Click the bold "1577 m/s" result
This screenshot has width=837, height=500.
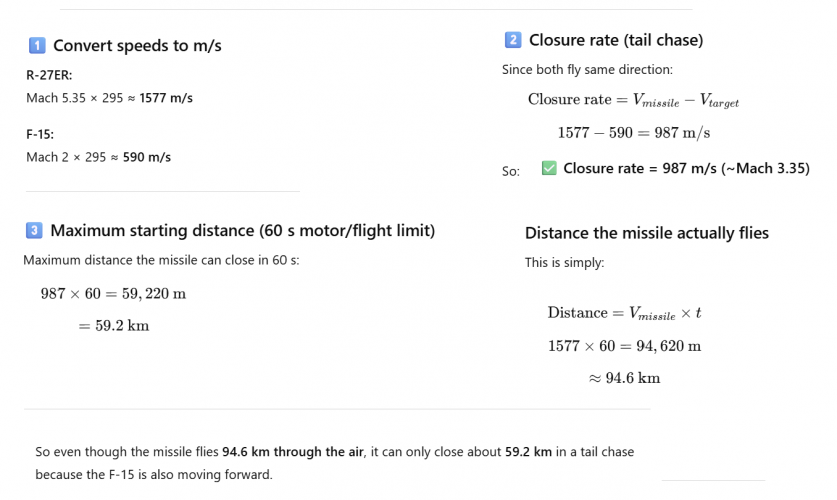[167, 98]
